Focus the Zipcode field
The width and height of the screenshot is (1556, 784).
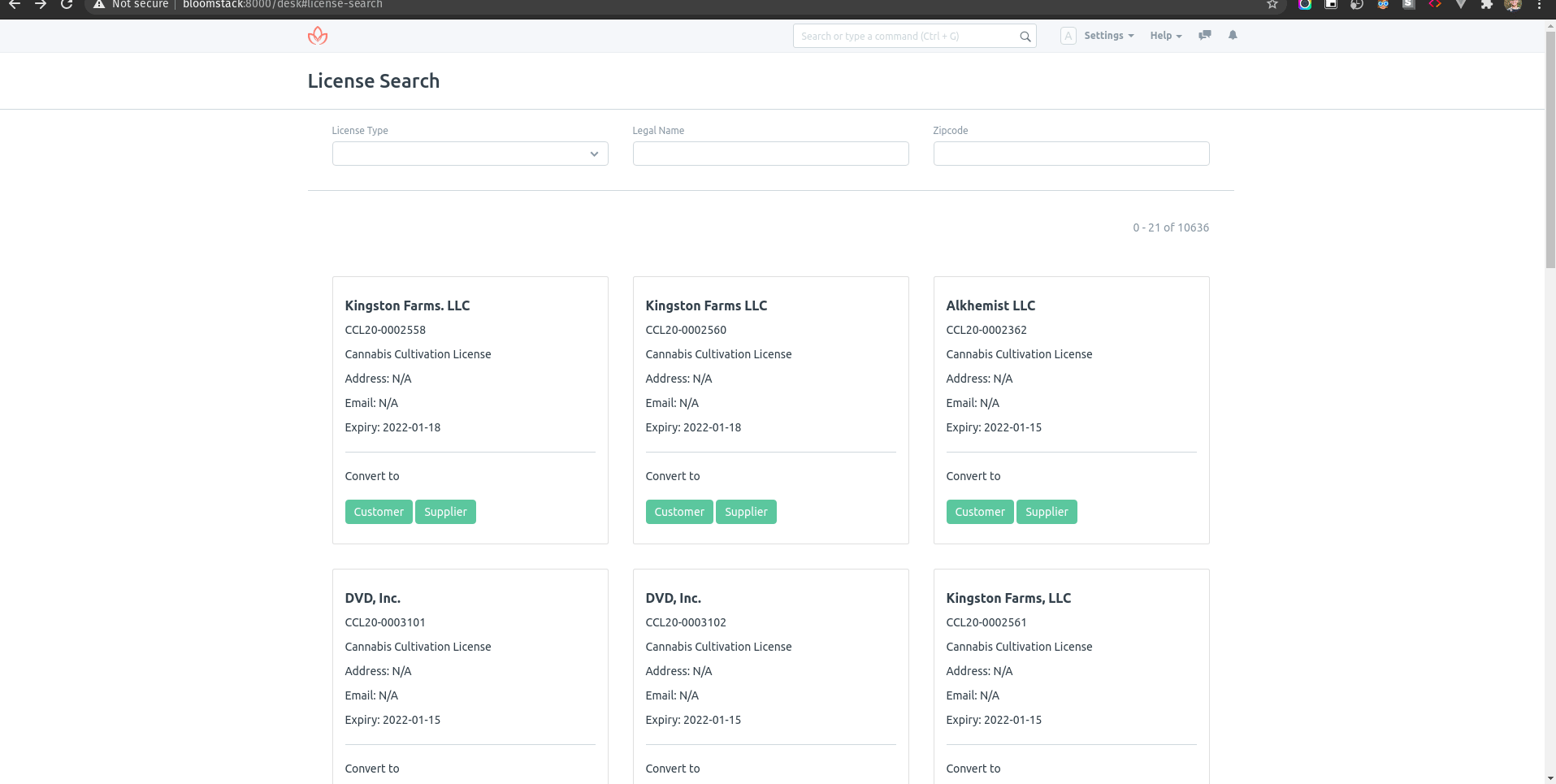point(1071,154)
